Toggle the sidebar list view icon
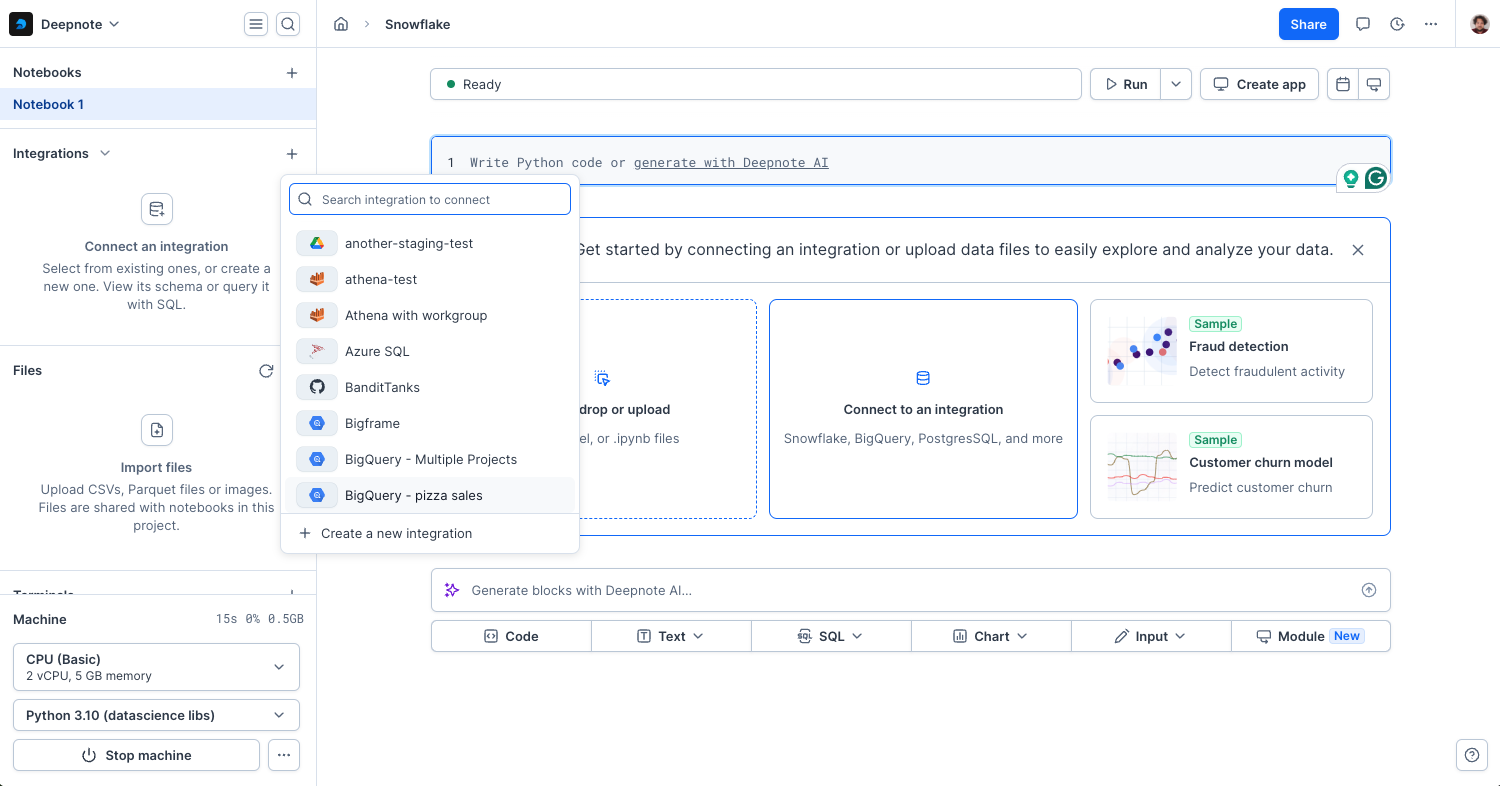The image size is (1500, 786). [x=257, y=24]
